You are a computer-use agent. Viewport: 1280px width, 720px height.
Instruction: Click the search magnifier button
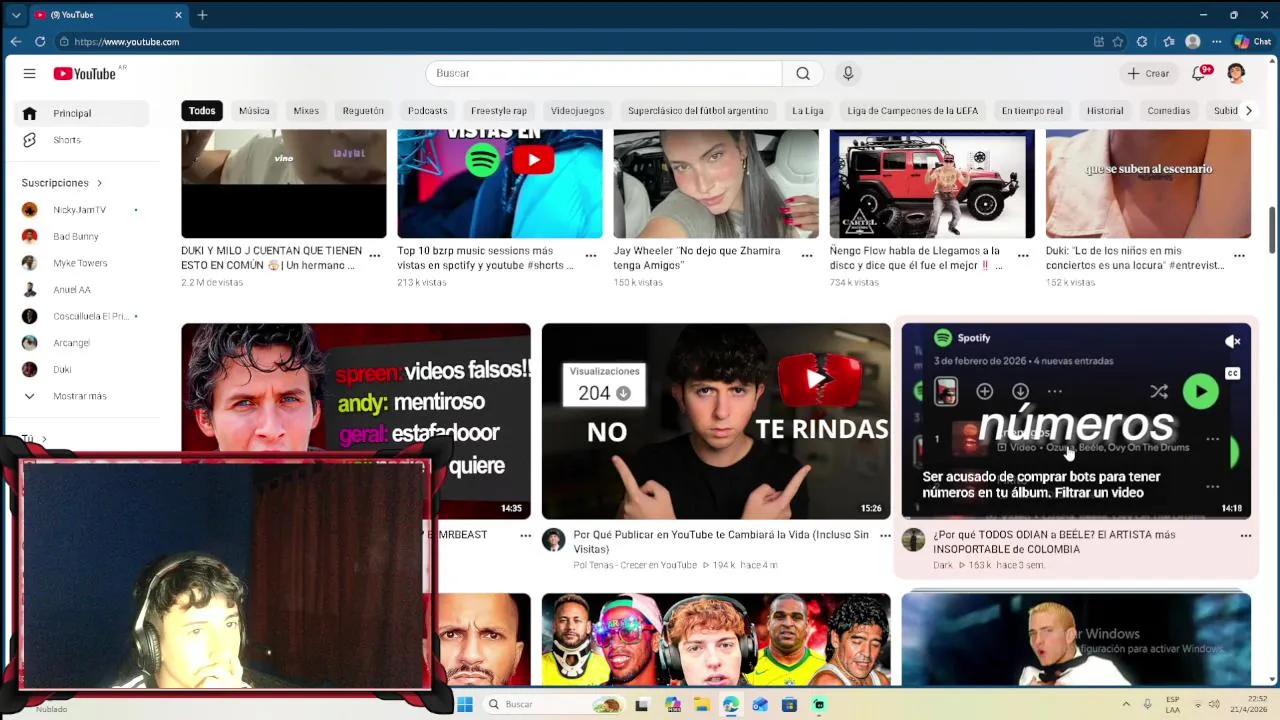tap(803, 73)
